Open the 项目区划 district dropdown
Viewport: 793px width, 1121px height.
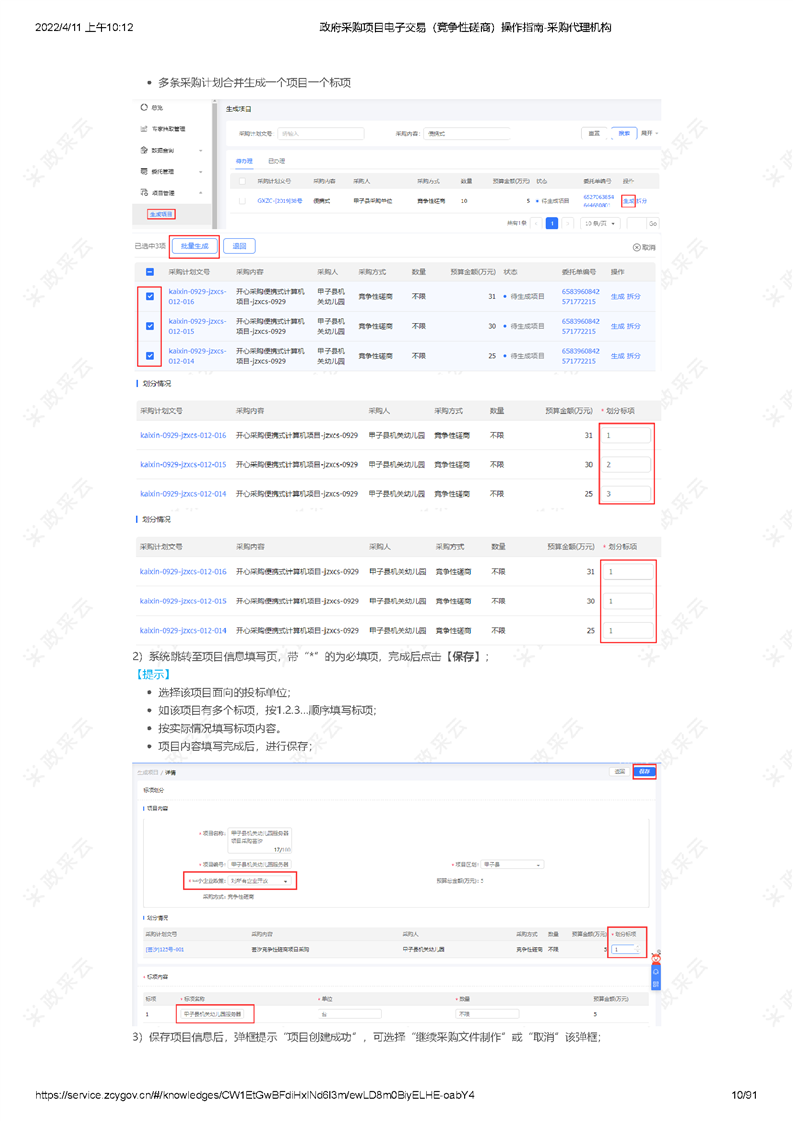tap(512, 864)
